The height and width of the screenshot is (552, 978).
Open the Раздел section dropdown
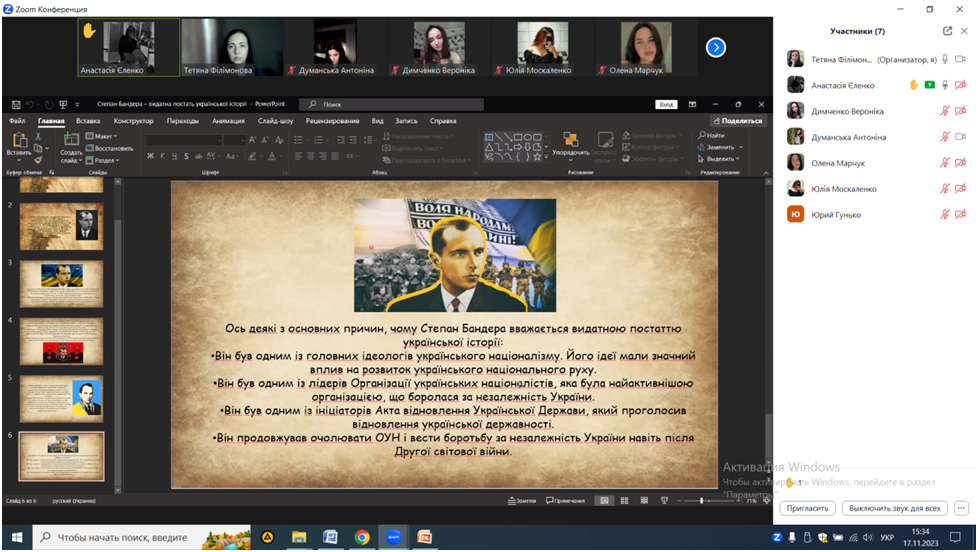(x=102, y=160)
